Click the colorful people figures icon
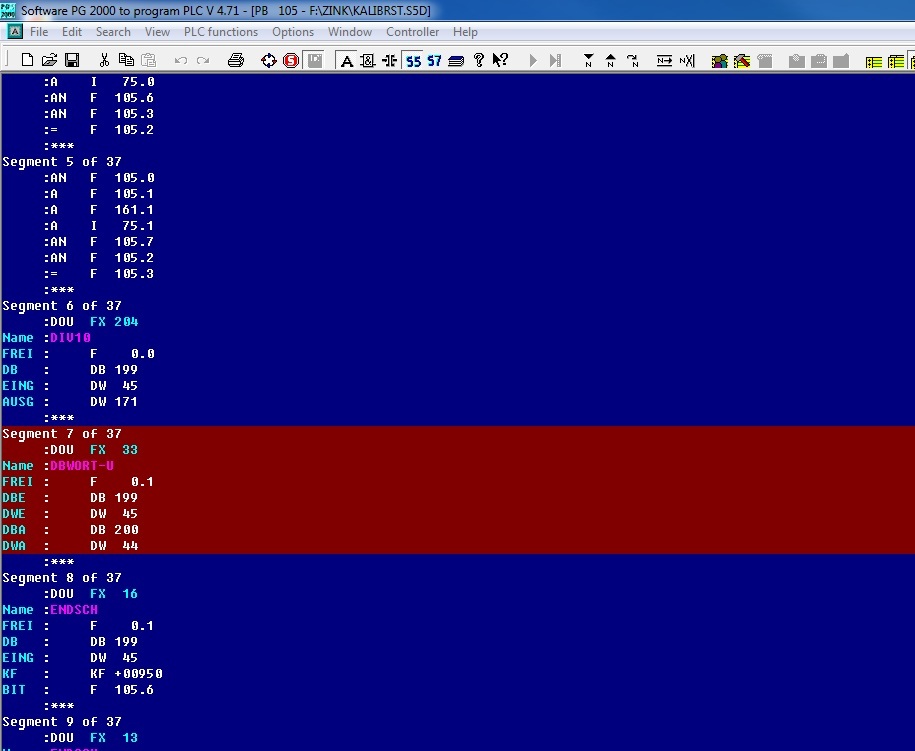915x751 pixels. click(x=720, y=60)
